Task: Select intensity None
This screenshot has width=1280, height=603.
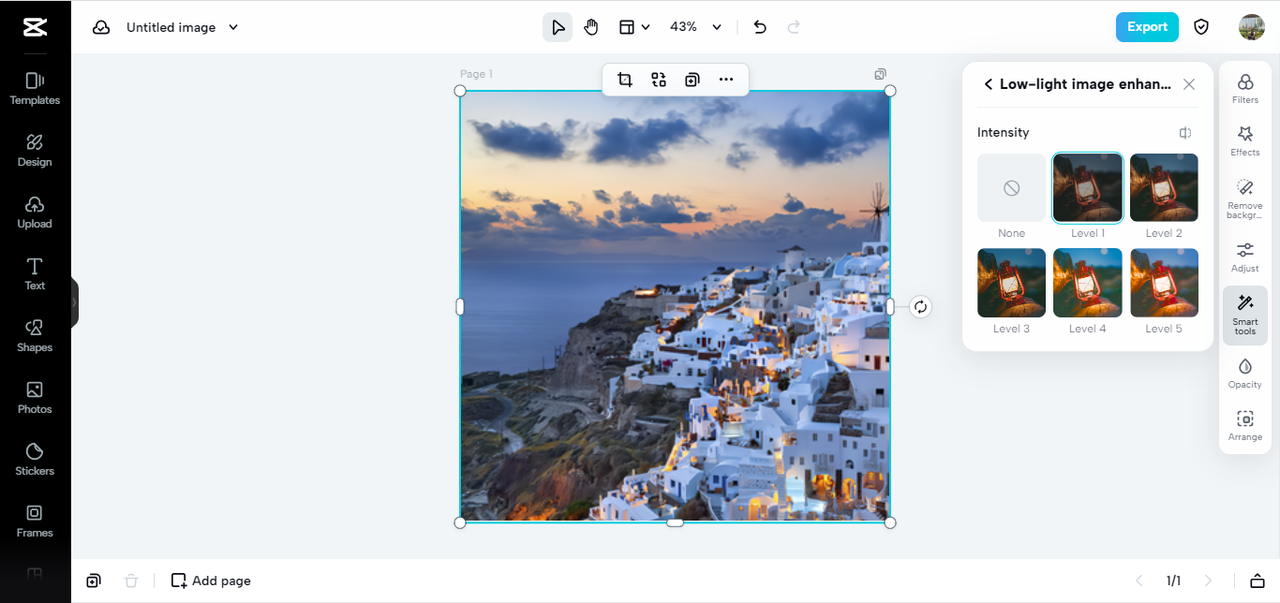Action: tap(1011, 188)
